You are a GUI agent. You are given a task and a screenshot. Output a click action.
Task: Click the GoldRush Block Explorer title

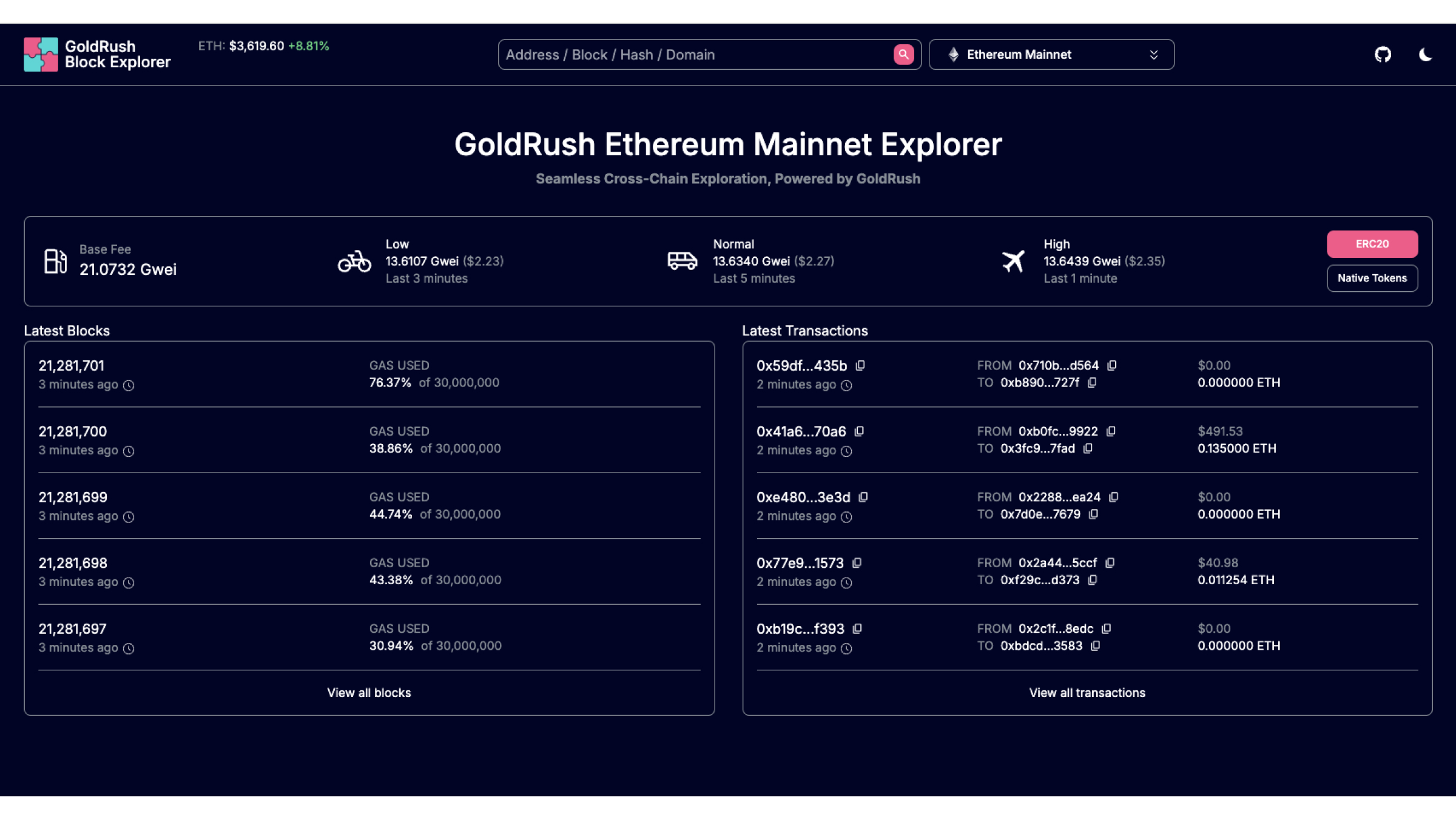point(118,54)
